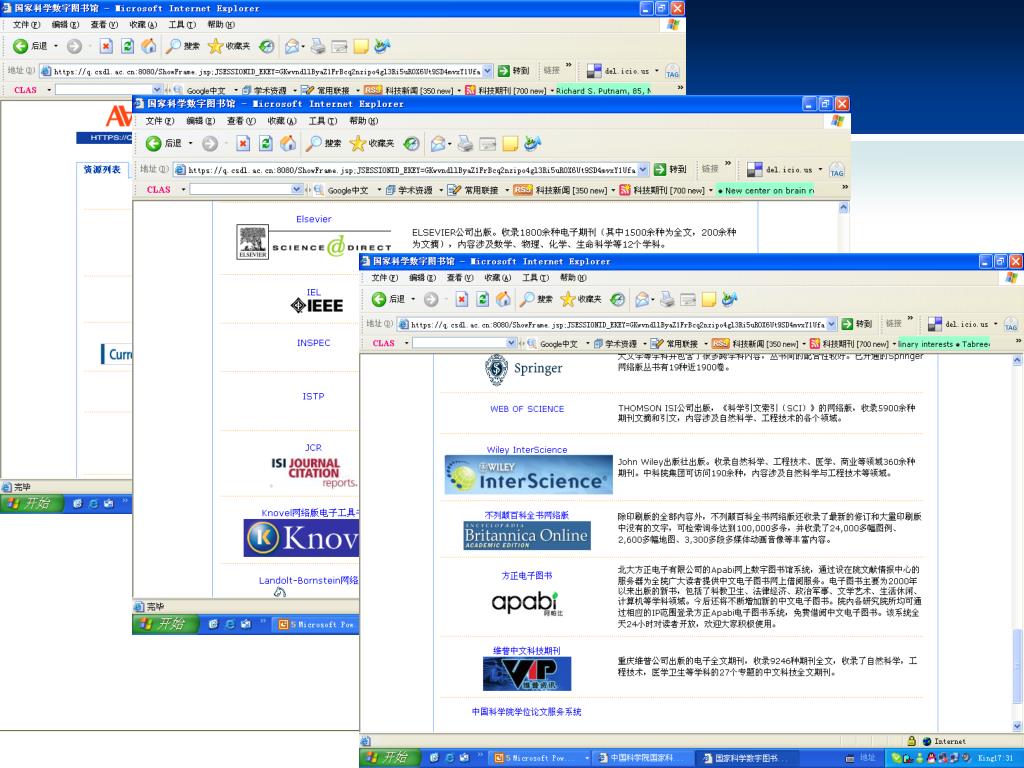Open the Elsevier link in the middle window

click(313, 219)
